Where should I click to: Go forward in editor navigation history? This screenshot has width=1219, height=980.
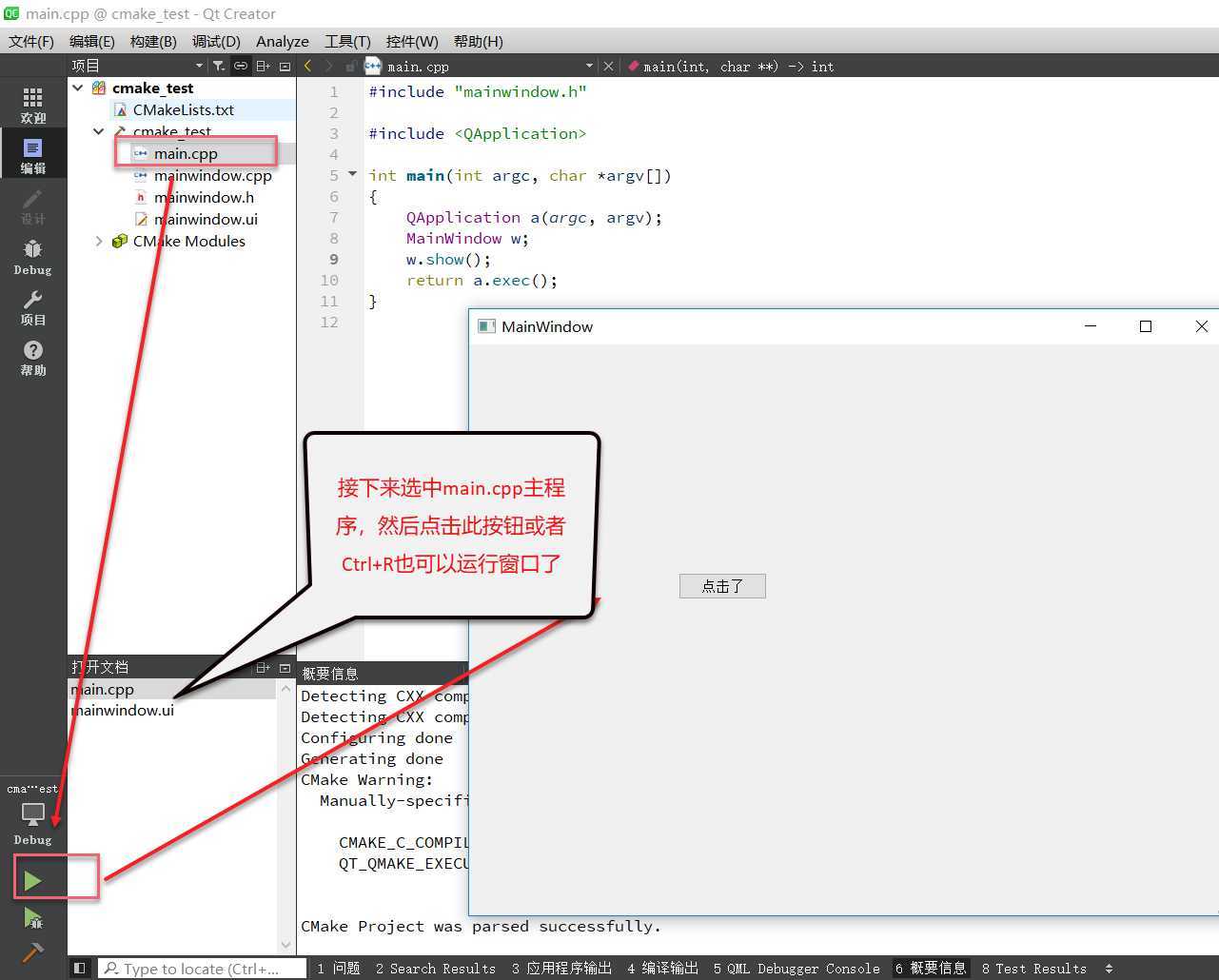[x=329, y=66]
